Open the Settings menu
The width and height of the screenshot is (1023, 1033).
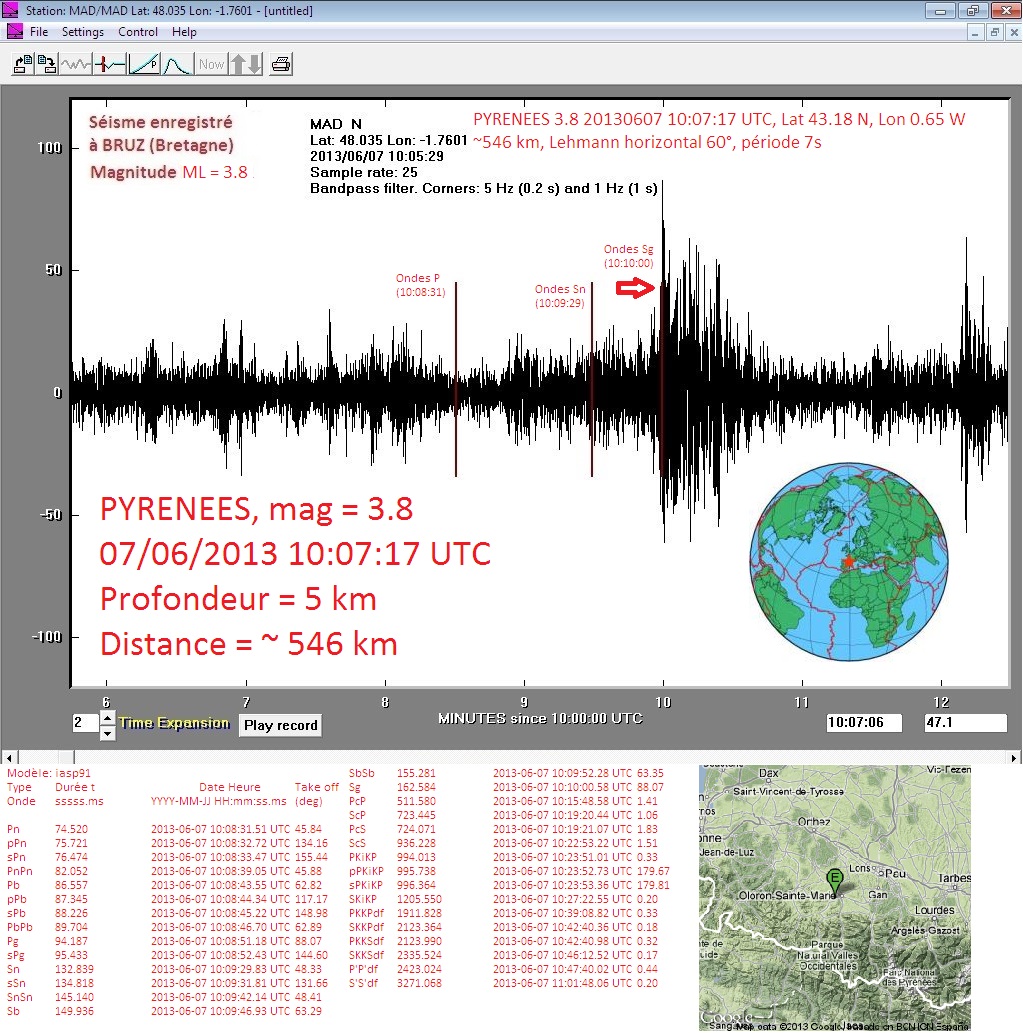(83, 32)
